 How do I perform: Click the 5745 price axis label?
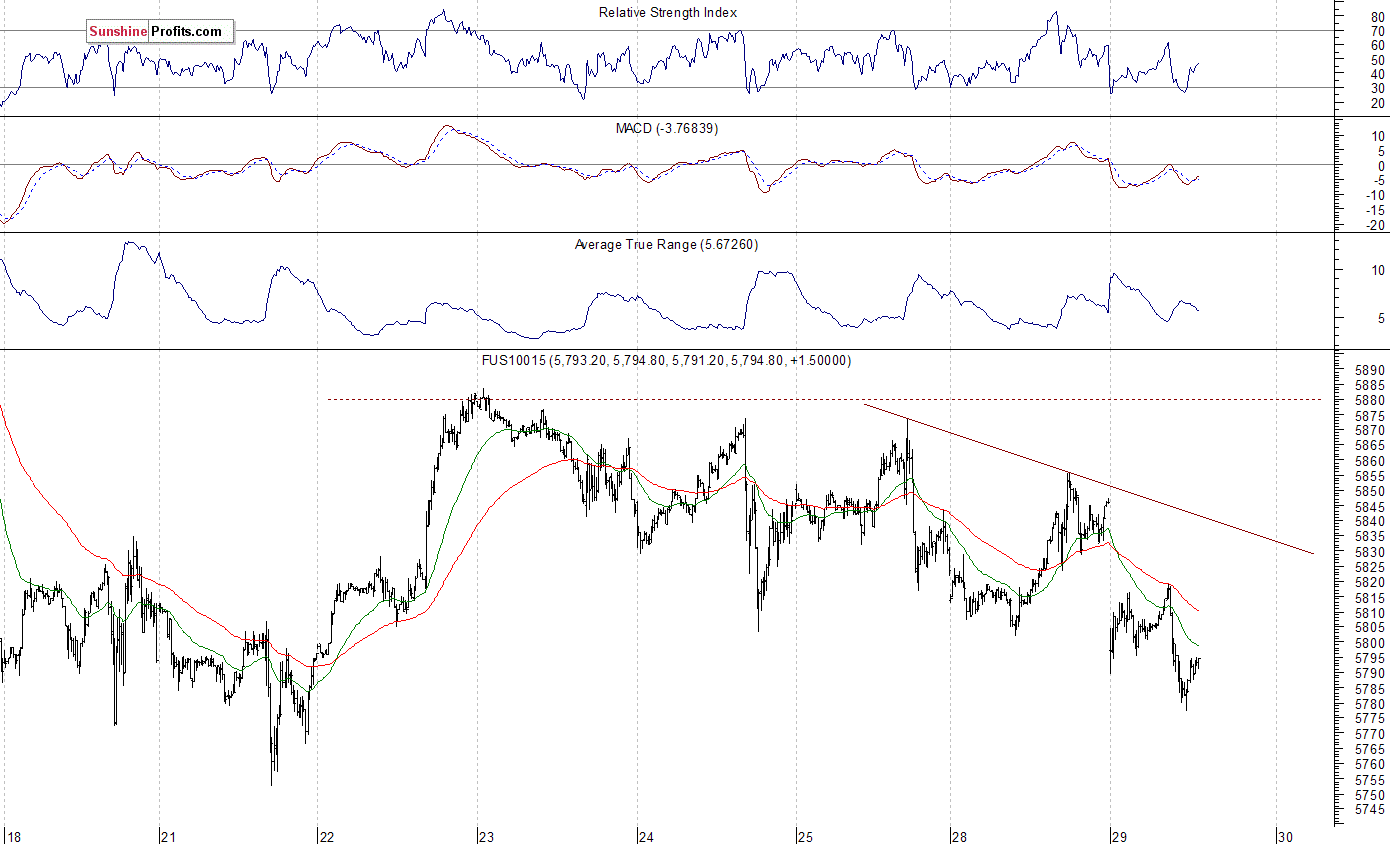pyautogui.click(x=1369, y=810)
